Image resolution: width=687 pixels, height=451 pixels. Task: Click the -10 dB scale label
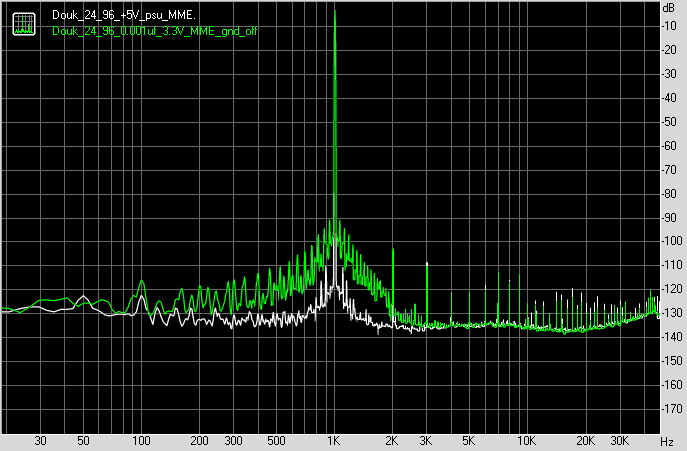(x=670, y=26)
